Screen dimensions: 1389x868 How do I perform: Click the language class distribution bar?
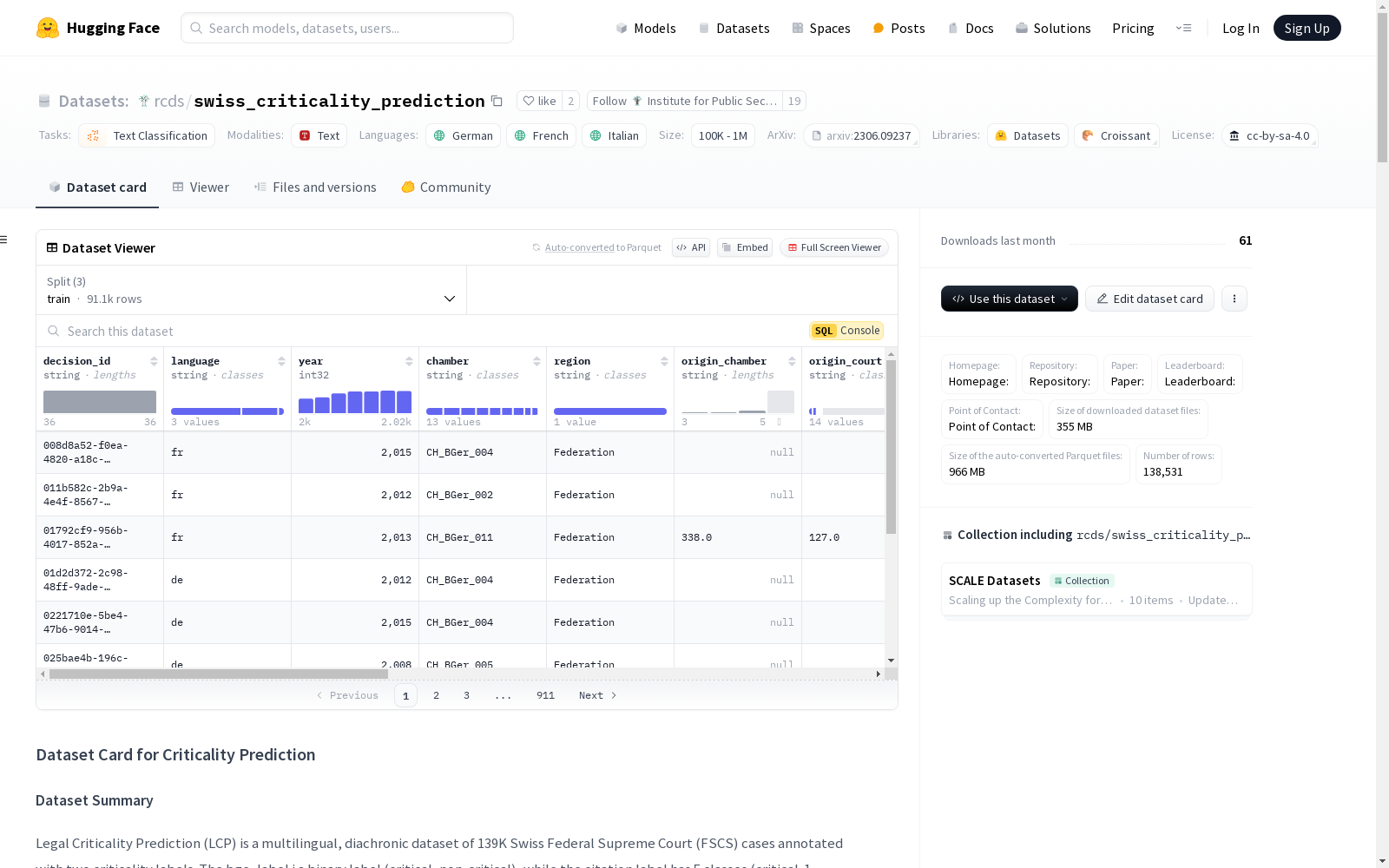[227, 411]
